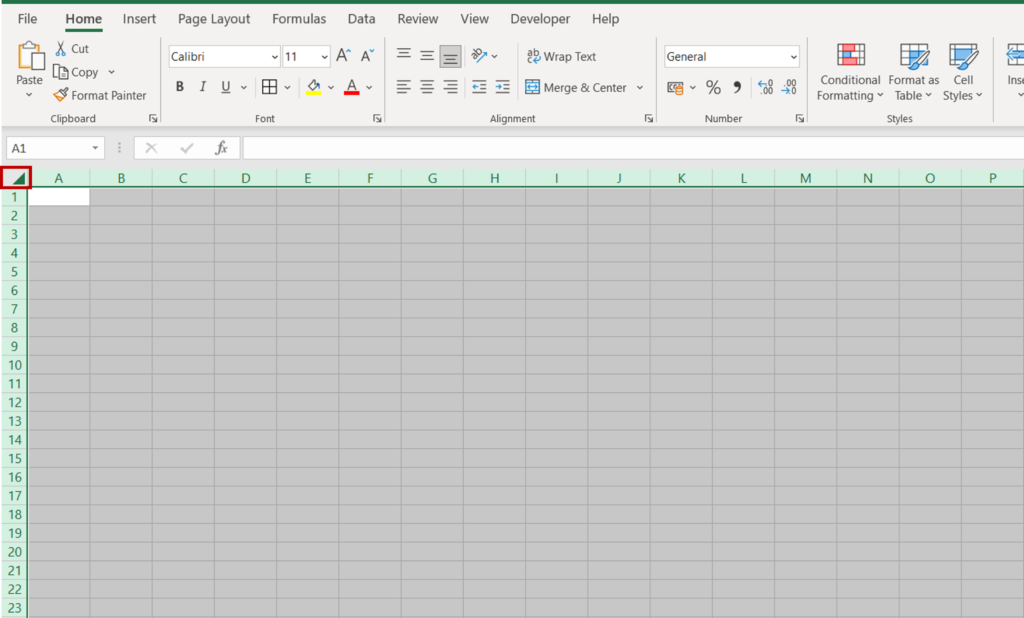Select the Middle Align icon
This screenshot has height=618, width=1024.
coord(427,56)
